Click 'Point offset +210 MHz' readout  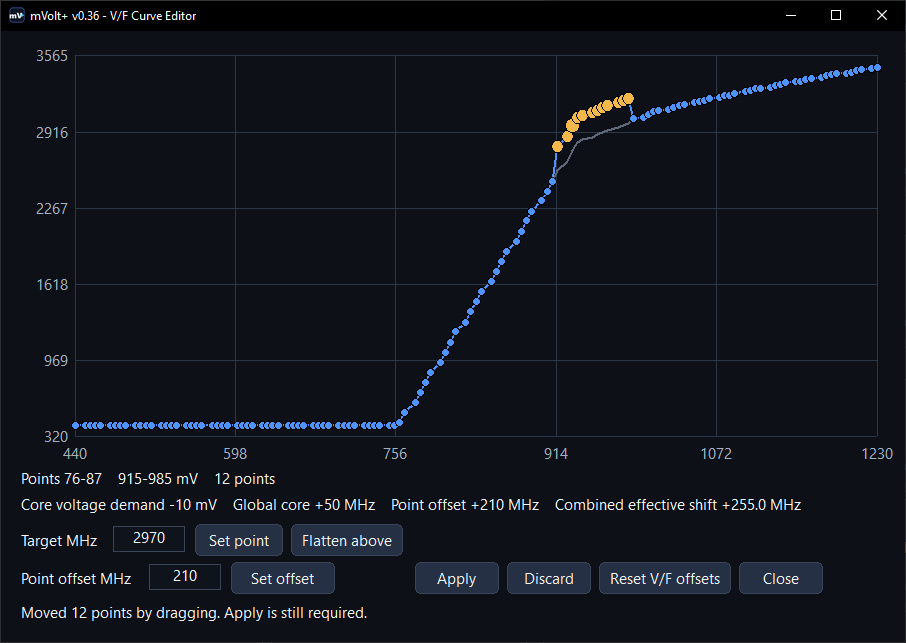coord(465,505)
